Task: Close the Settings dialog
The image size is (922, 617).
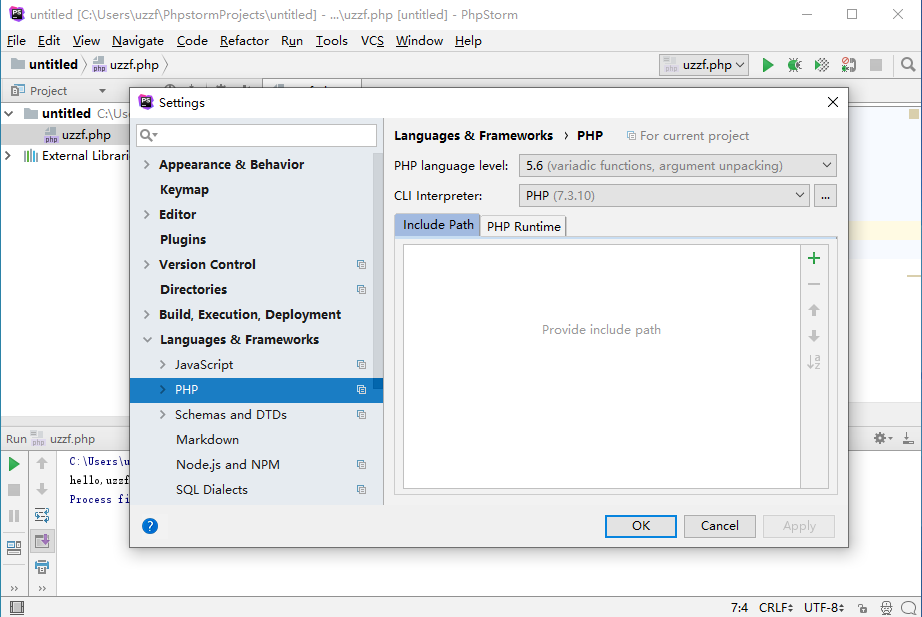Action: (x=833, y=102)
